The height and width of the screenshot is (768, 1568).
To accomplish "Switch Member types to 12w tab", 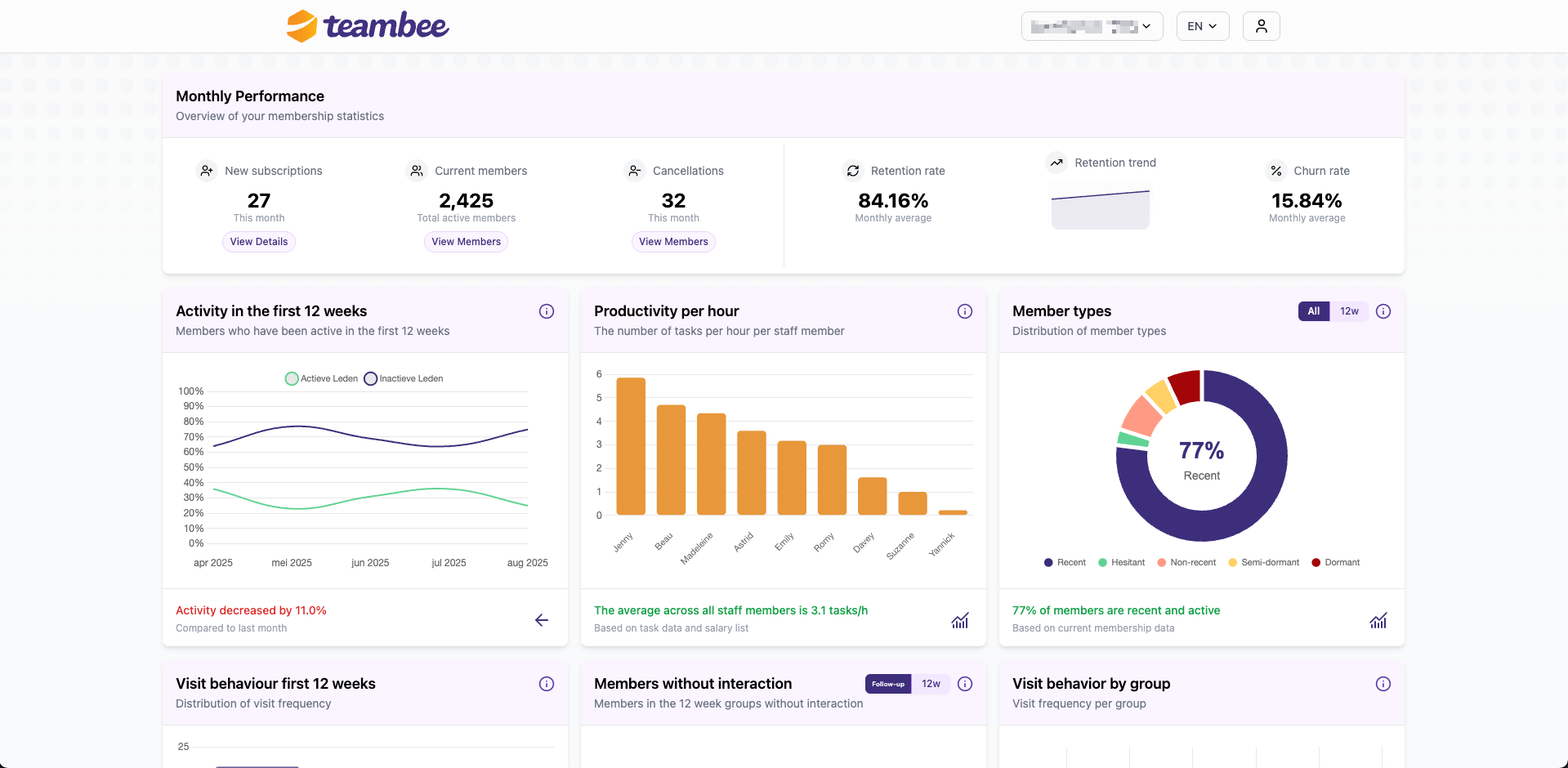I will 1349,311.
